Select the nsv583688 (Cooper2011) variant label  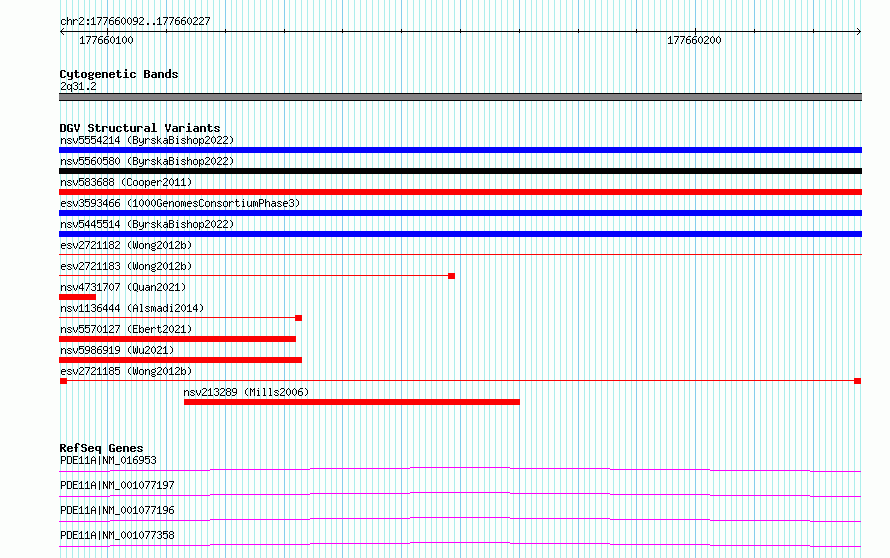(126, 182)
